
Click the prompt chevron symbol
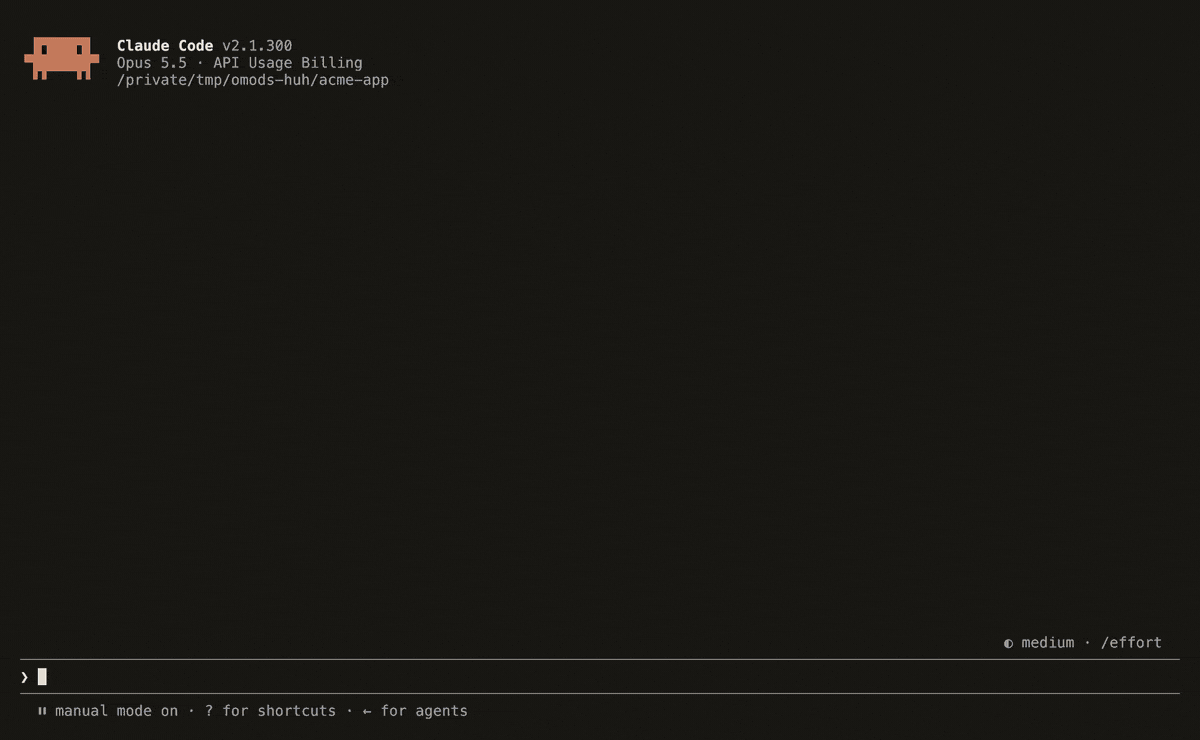(x=25, y=677)
